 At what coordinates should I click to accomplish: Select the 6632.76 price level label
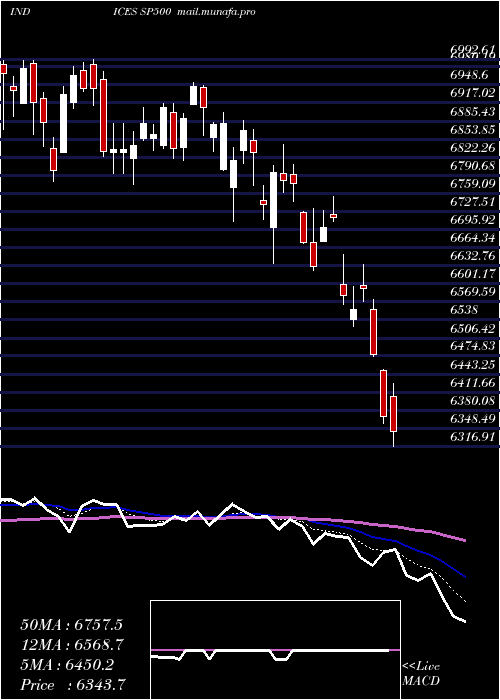472,256
